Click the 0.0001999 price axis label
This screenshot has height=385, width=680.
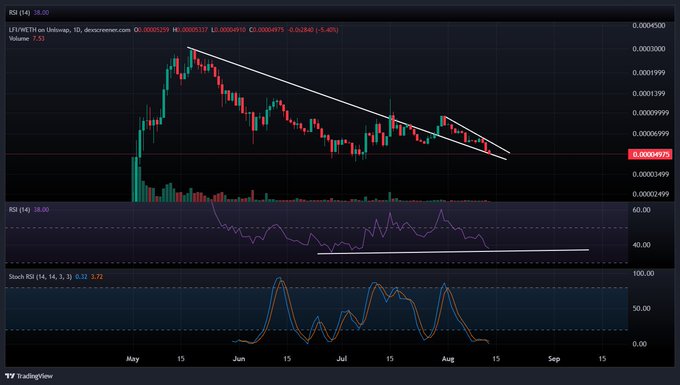pyautogui.click(x=648, y=73)
